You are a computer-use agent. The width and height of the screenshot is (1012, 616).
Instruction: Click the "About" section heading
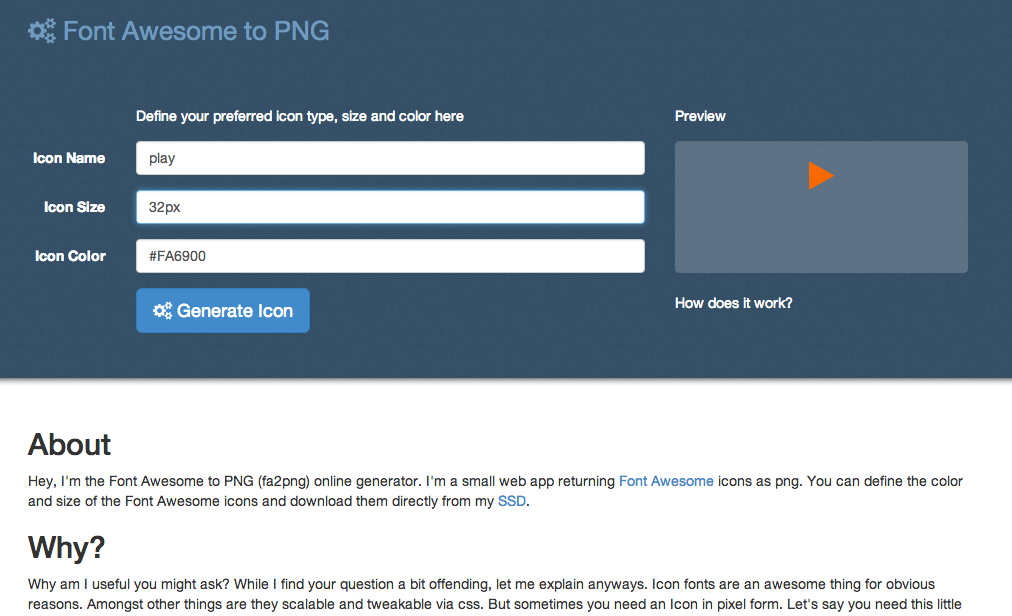pyautogui.click(x=70, y=444)
